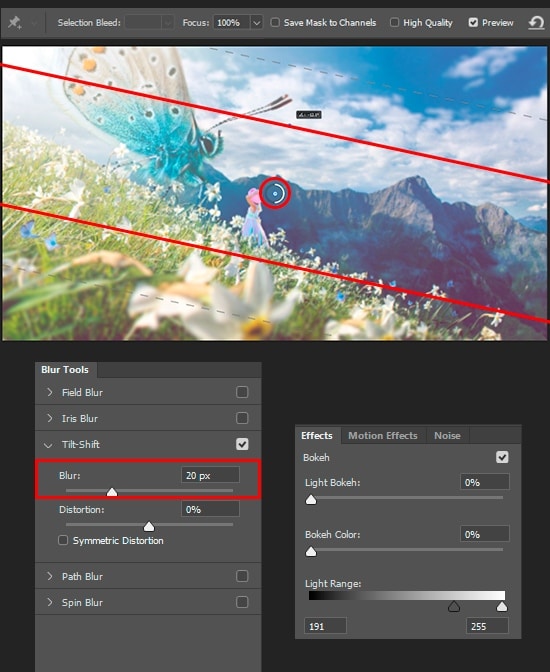Click the Bokeh Color slider handle
The image size is (550, 672).
(x=311, y=552)
